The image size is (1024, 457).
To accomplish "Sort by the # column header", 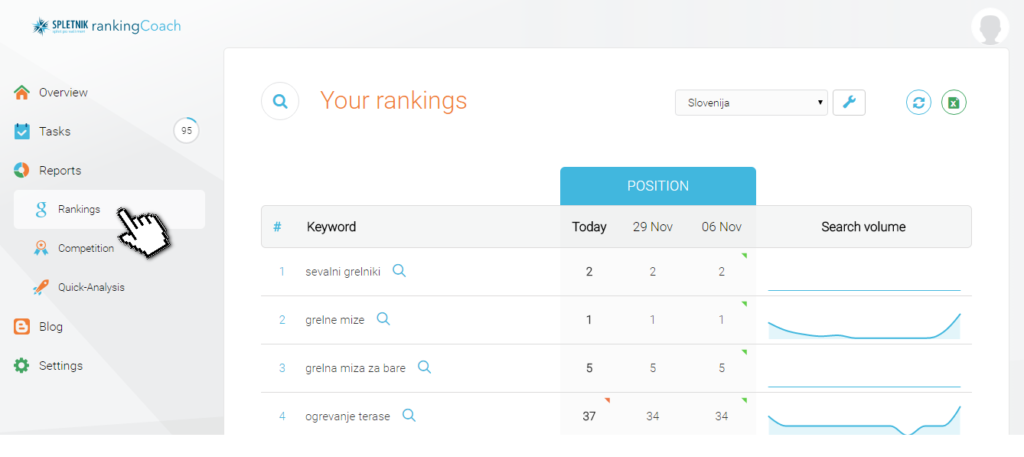I will coord(278,227).
